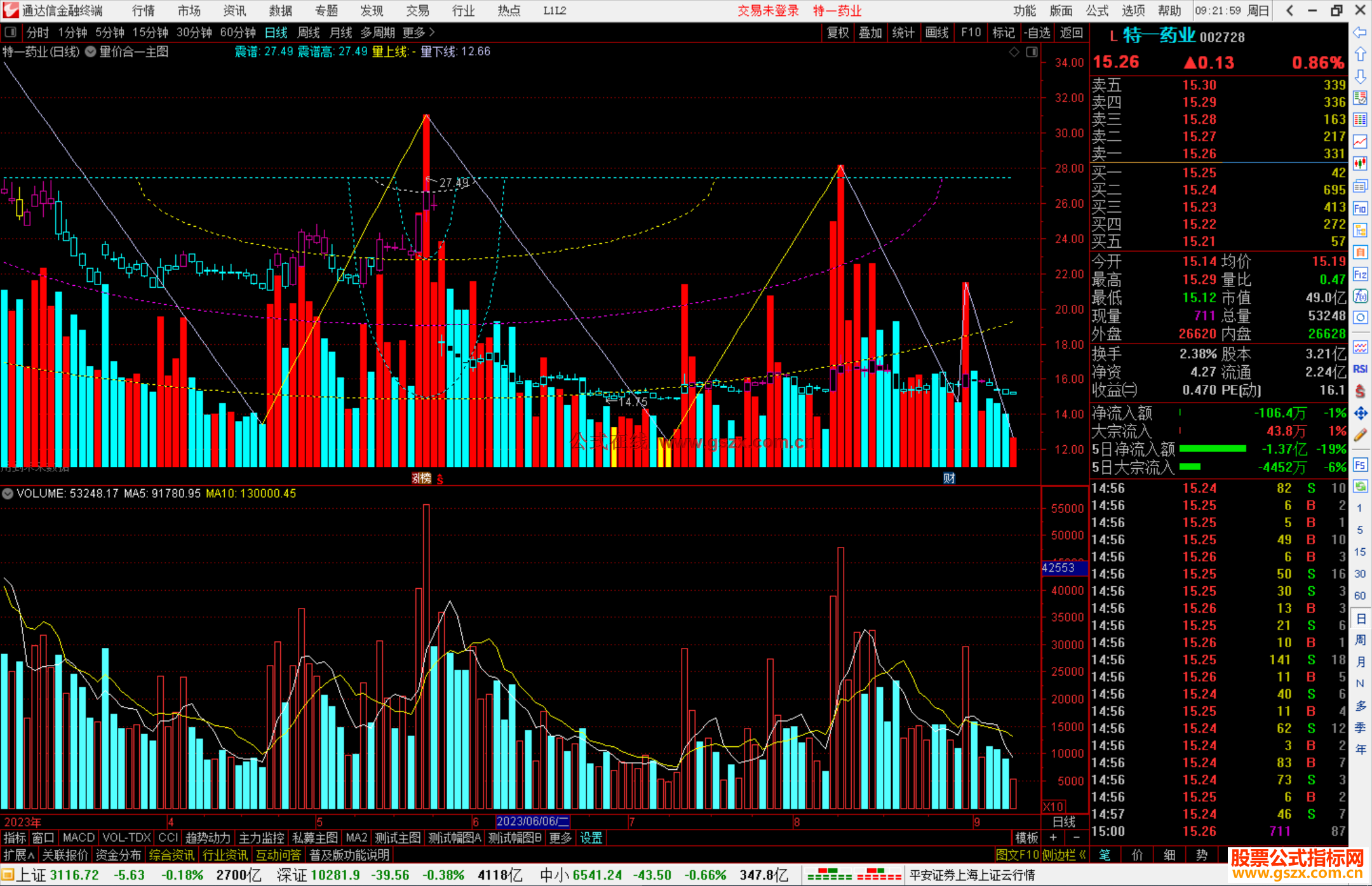Screen dimensions: 1372x886
Task: Open the F10 info sidebar icon
Action: [x=1360, y=209]
